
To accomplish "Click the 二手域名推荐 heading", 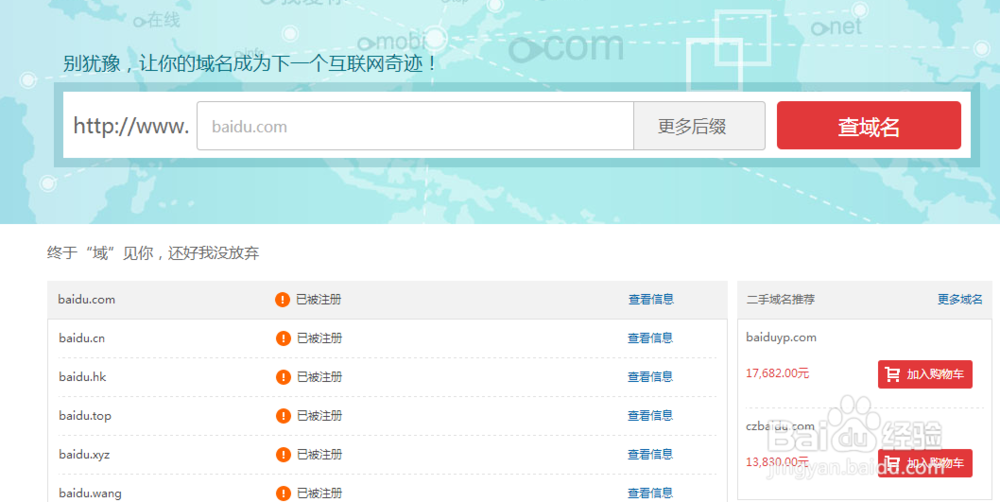I will (x=781, y=299).
